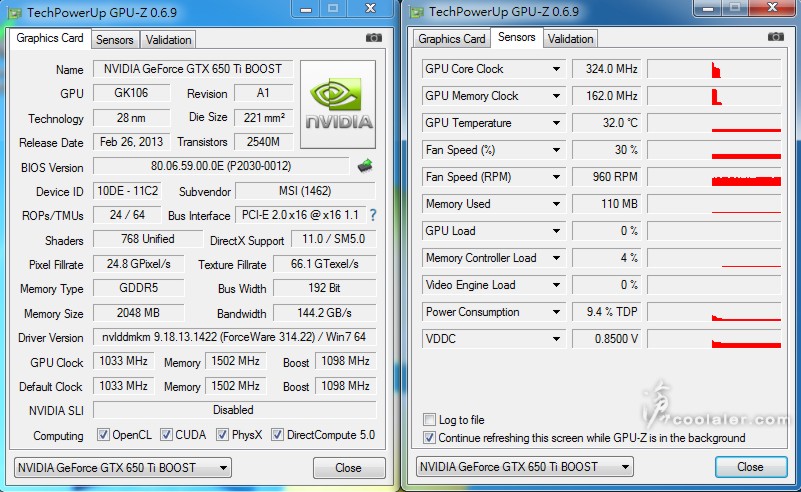Select Sensors tab in right window
Screen dimensions: 801x492
pos(516,37)
